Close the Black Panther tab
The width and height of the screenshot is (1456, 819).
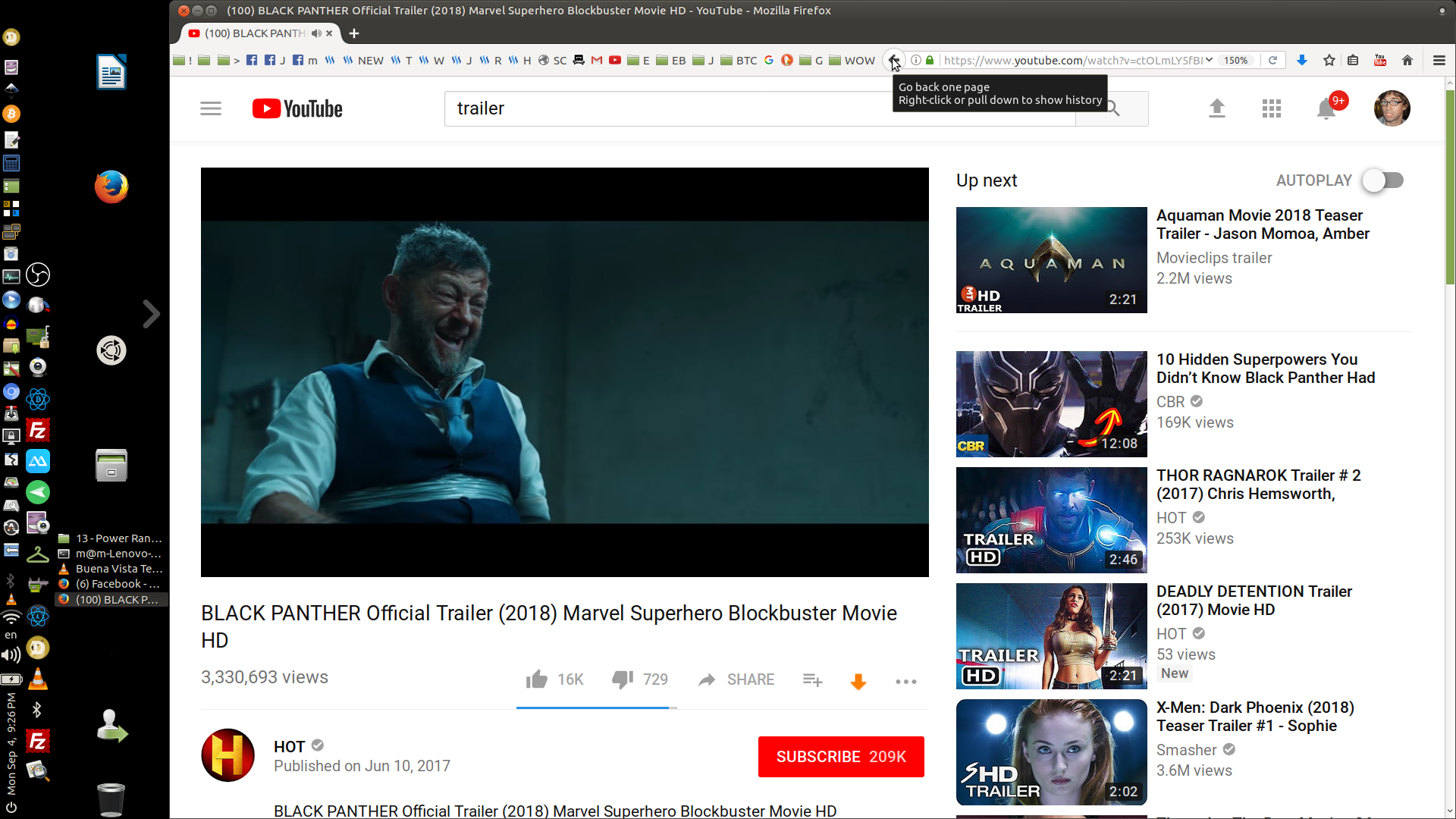[x=329, y=33]
